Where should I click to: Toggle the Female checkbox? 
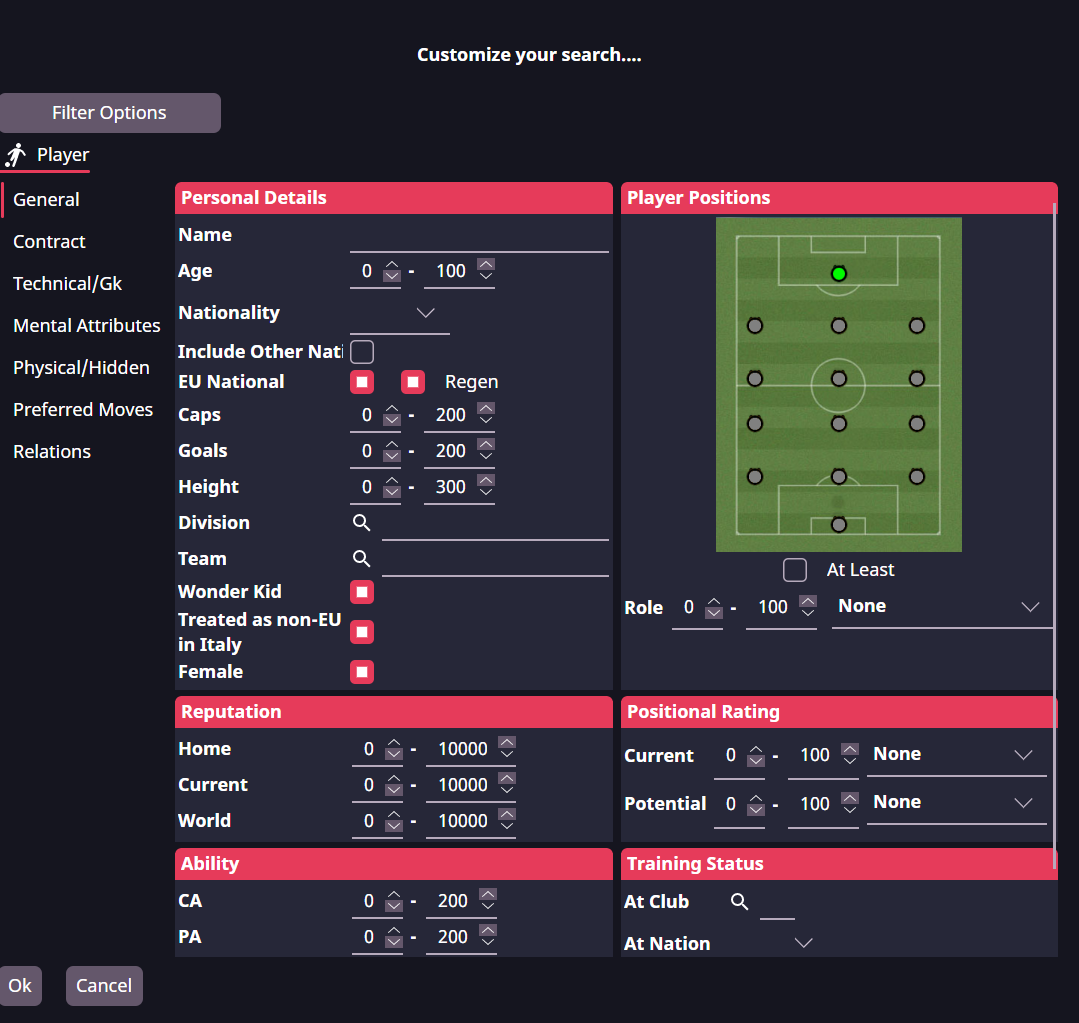point(362,672)
